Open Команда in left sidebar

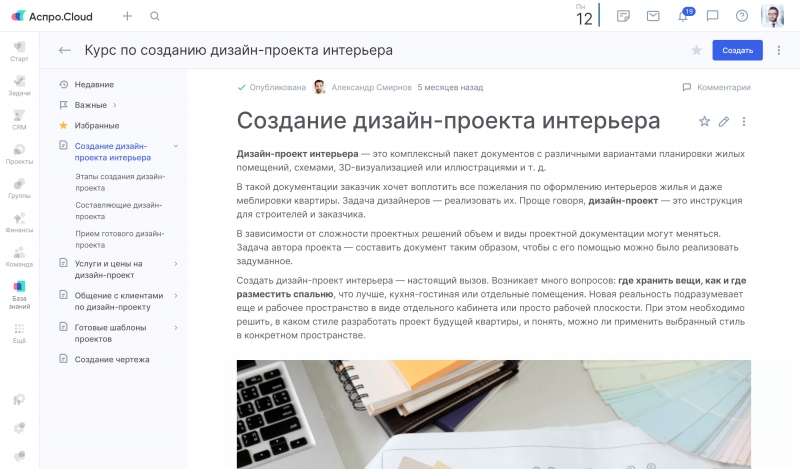[19, 257]
